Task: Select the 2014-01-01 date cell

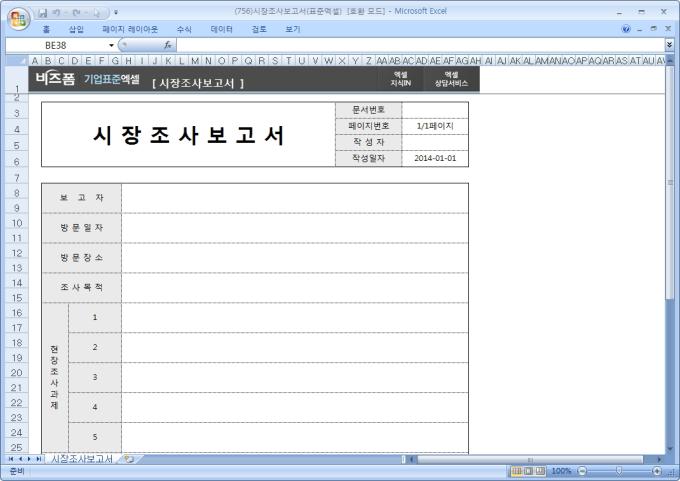Action: (435, 158)
